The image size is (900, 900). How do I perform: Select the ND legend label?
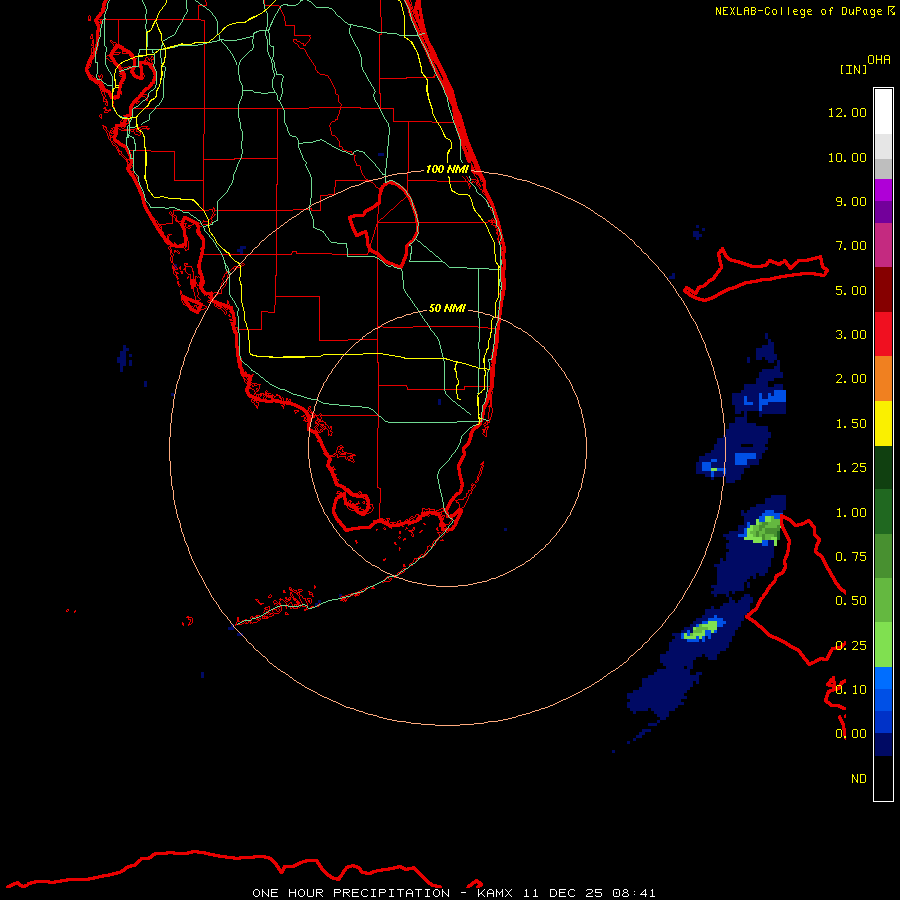[x=859, y=779]
